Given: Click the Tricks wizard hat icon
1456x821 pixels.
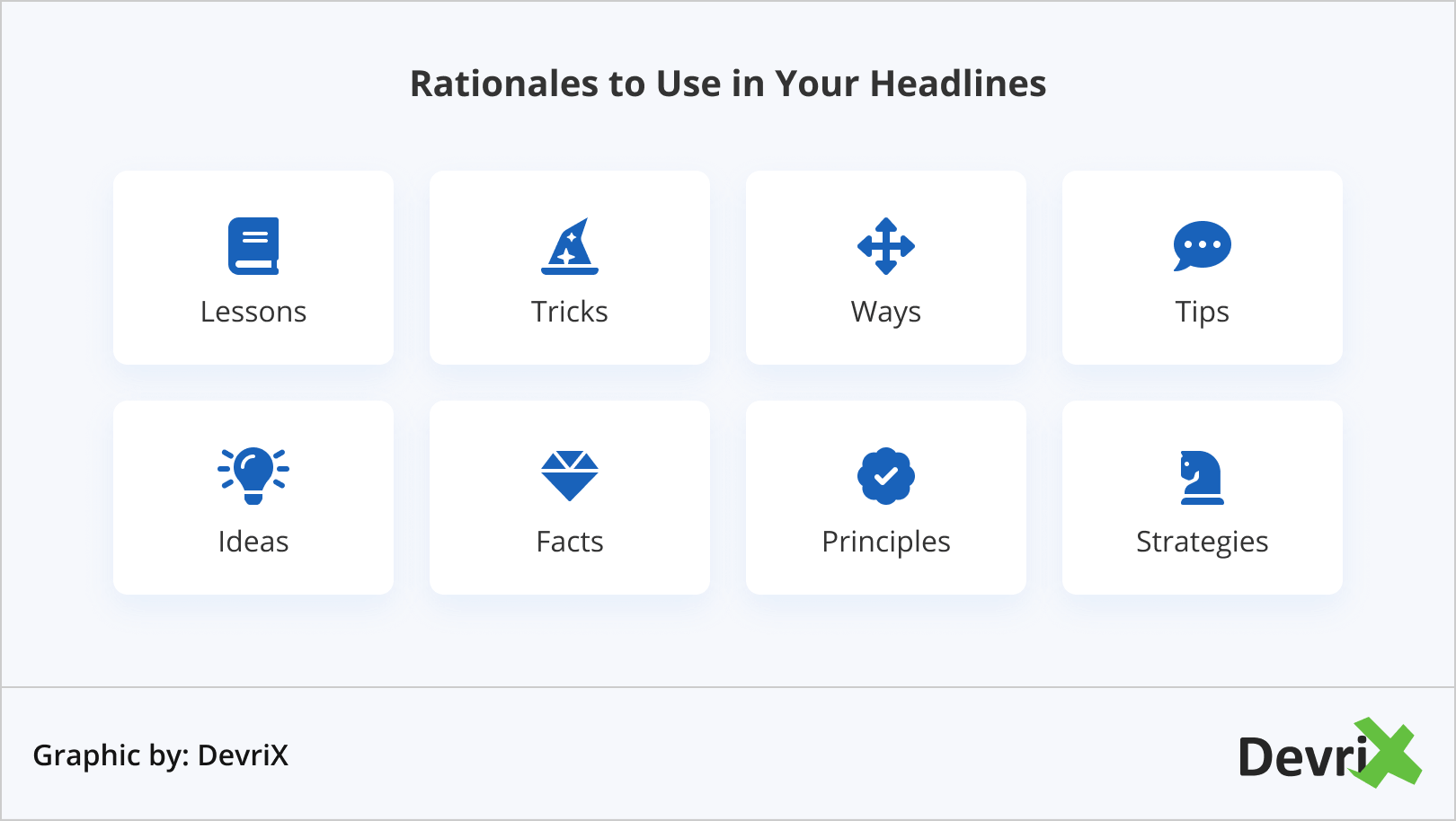Looking at the screenshot, I should 570,246.
